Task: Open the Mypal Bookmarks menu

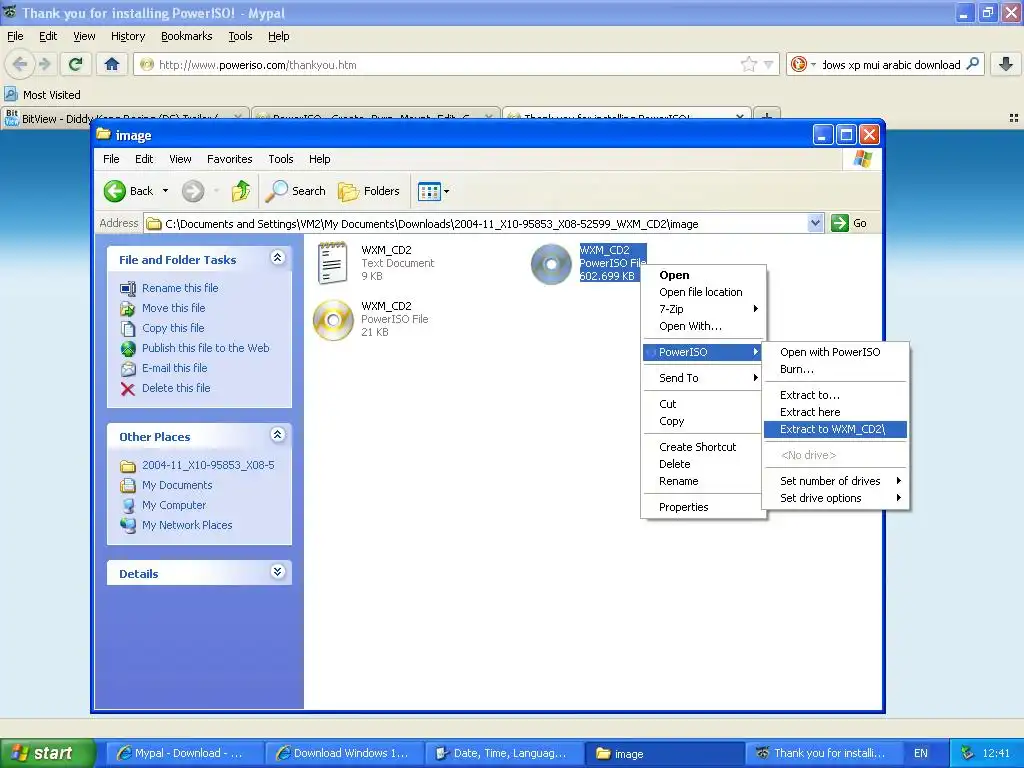Action: [186, 36]
